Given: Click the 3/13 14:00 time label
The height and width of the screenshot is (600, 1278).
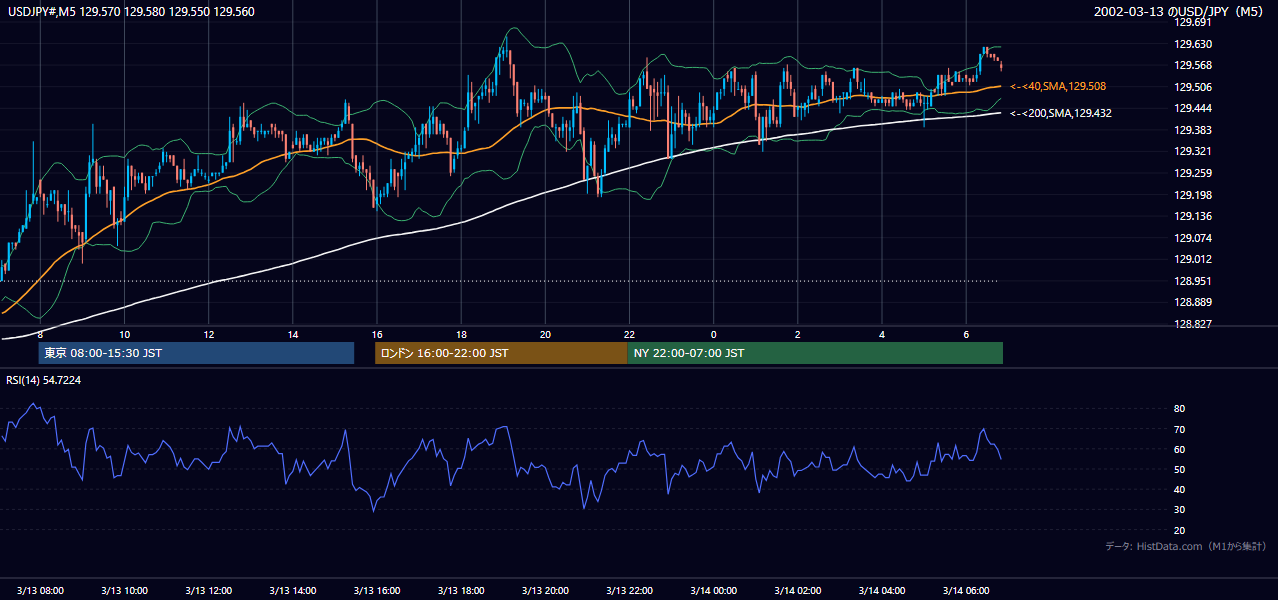Looking at the screenshot, I should 293,591.
